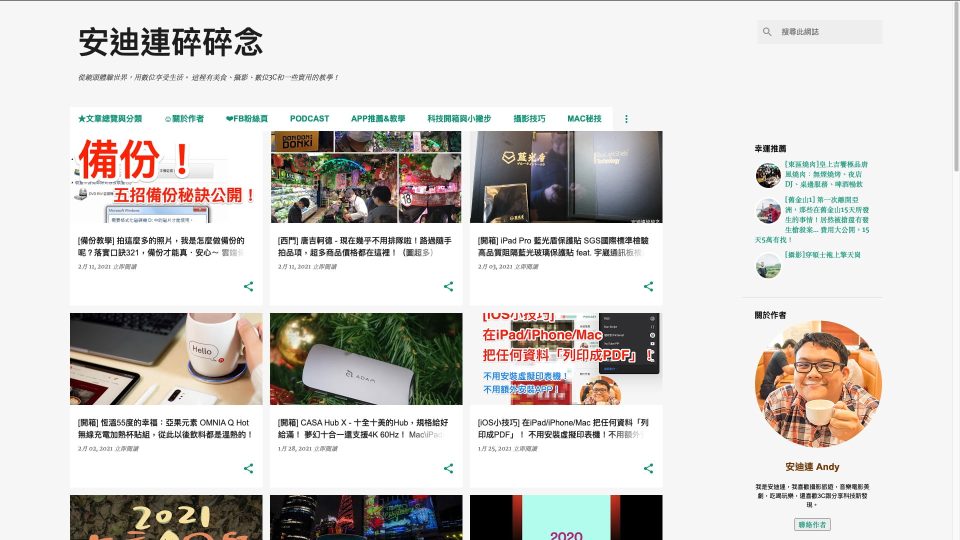
Task: Focus the 搜尋此網誌 search field
Action: coord(828,32)
